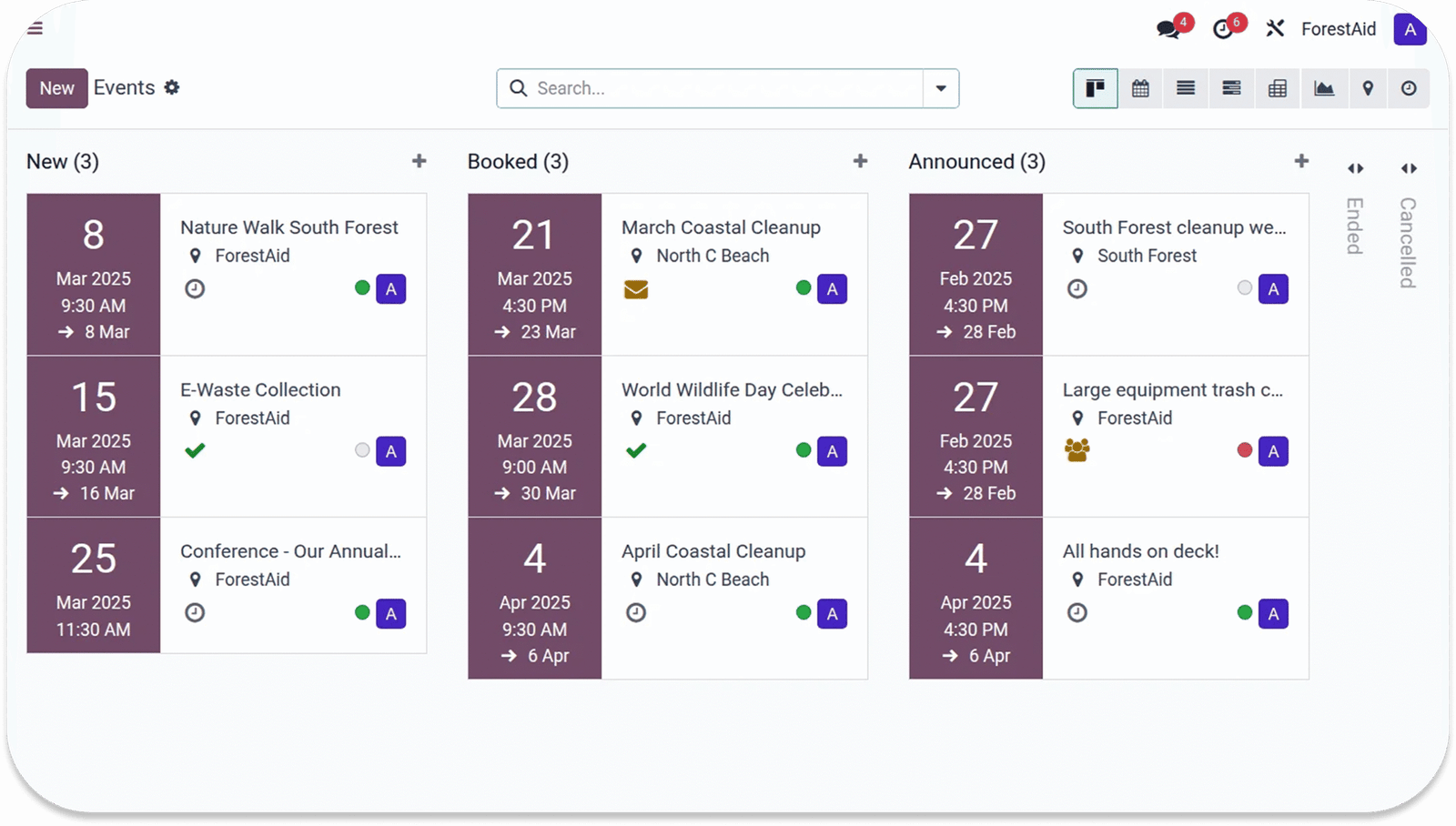
Task: Click the New event button
Action: click(56, 88)
